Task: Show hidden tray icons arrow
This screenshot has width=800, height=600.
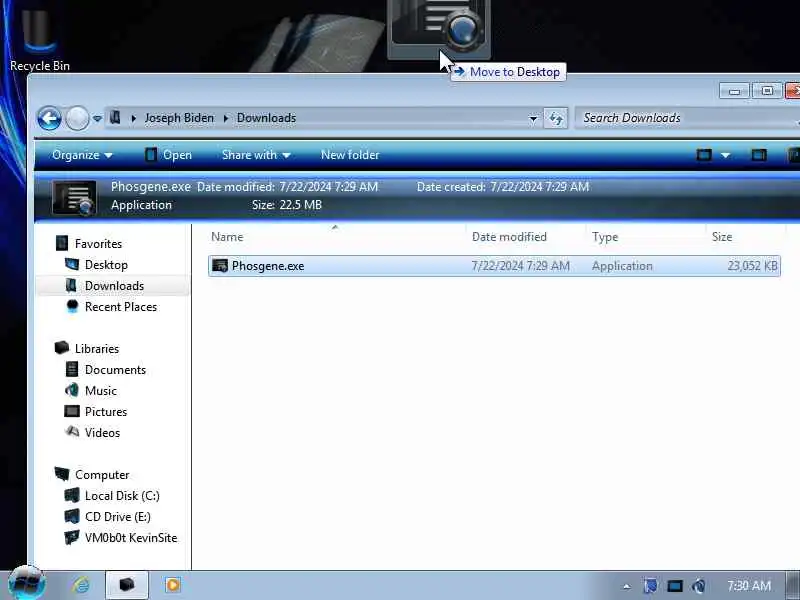Action: [x=627, y=586]
